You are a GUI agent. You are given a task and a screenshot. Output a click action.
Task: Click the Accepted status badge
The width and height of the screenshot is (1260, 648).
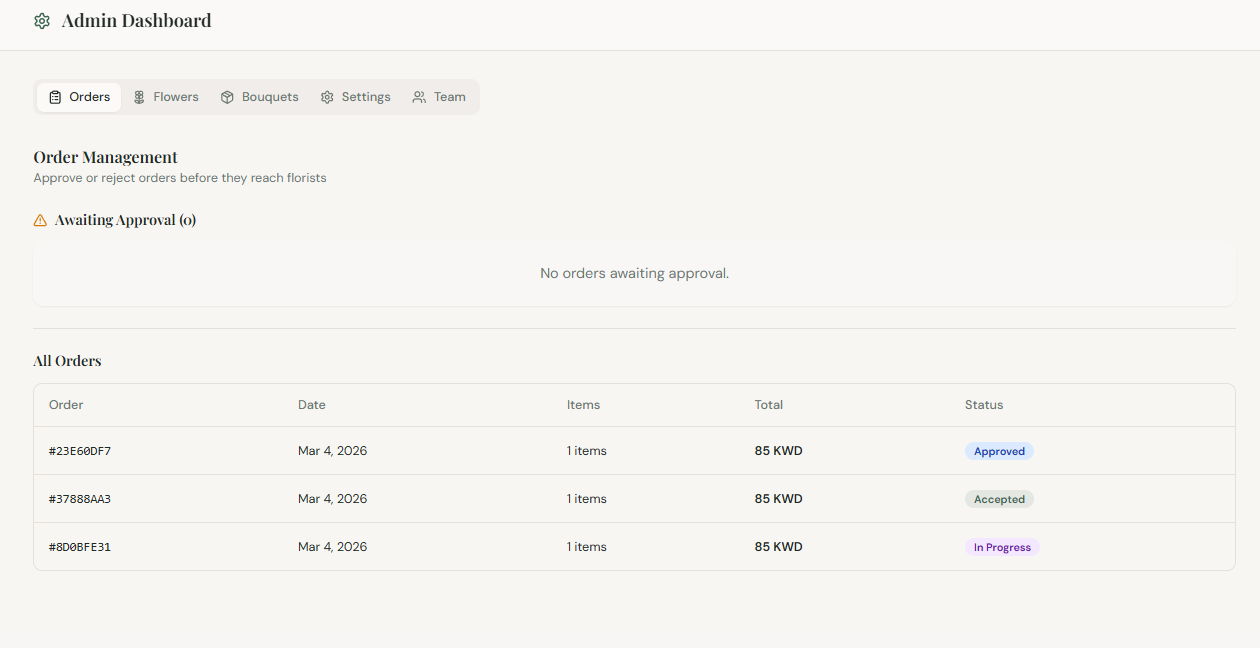[x=999, y=499]
